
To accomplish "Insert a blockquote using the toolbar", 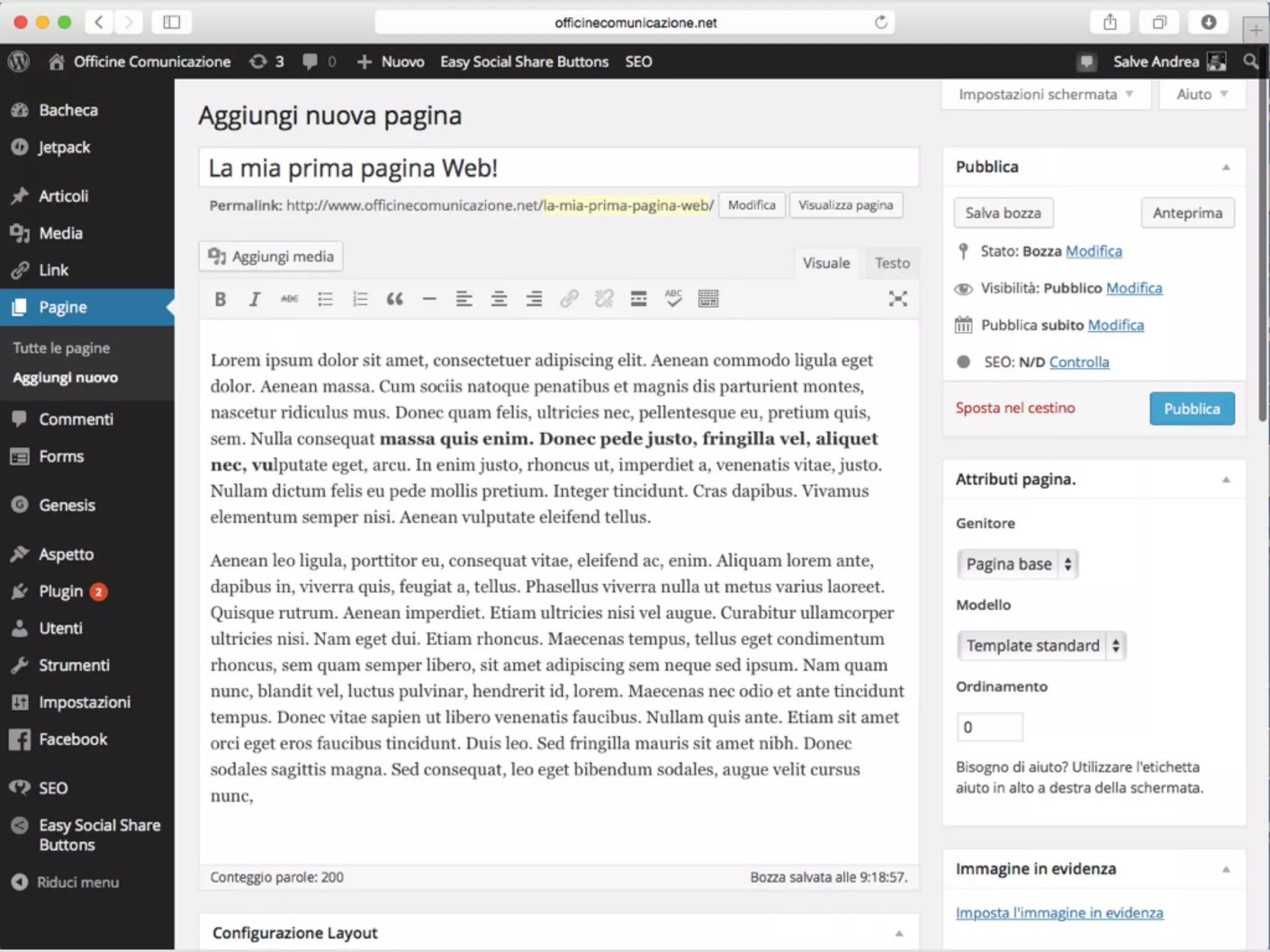I will pos(394,300).
